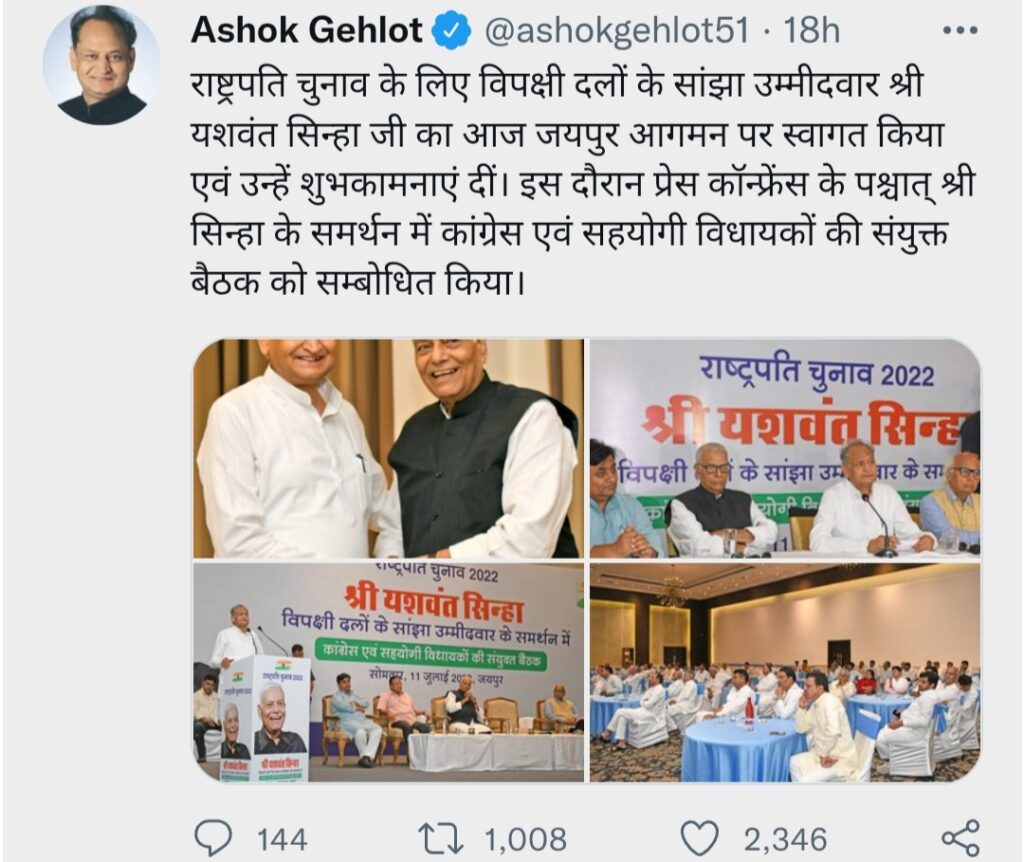This screenshot has height=862, width=1024.
Task: Click the 1,008 retweets count
Action: coord(526,840)
